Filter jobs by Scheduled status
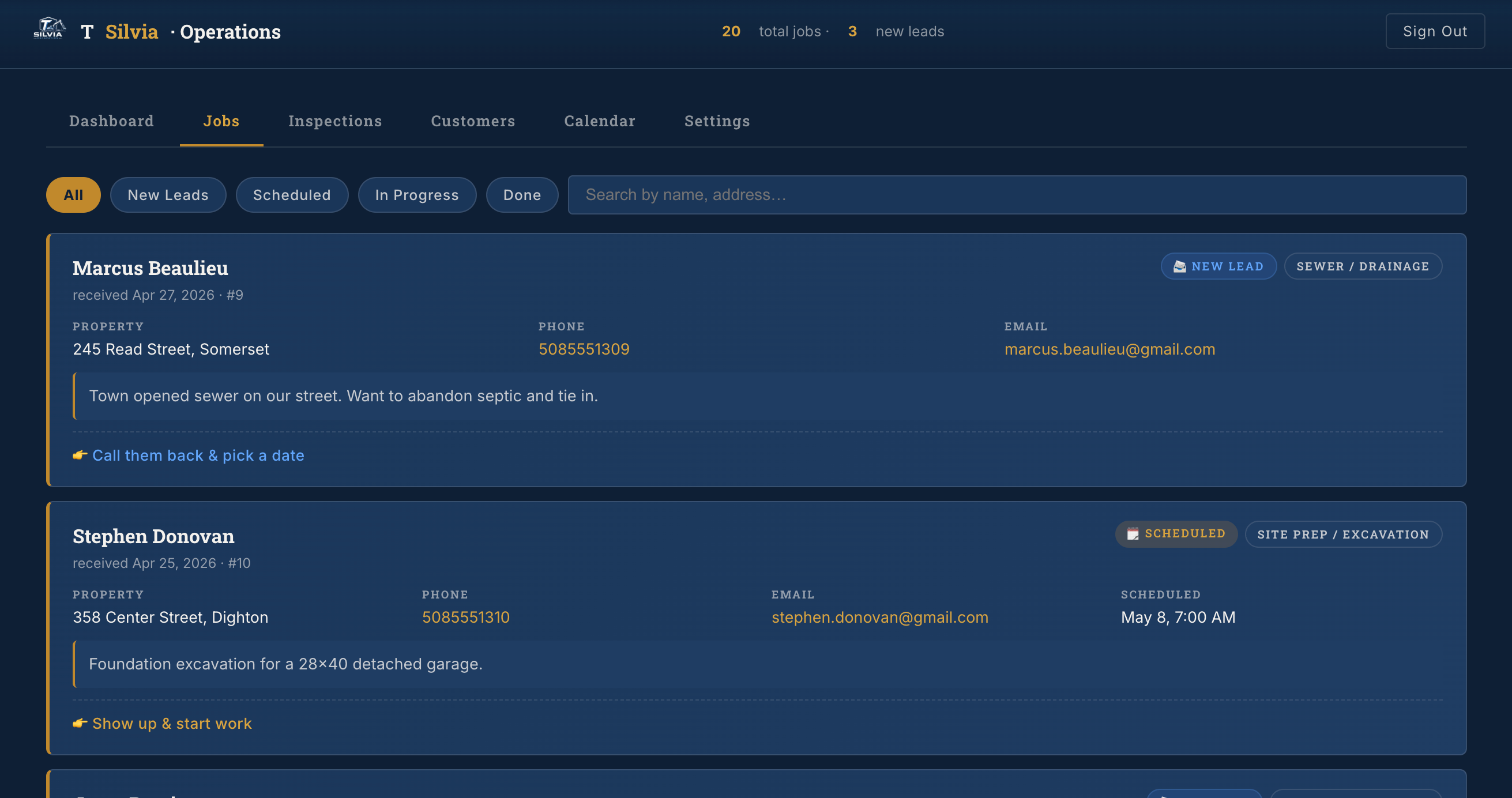The image size is (1512, 798). click(292, 195)
